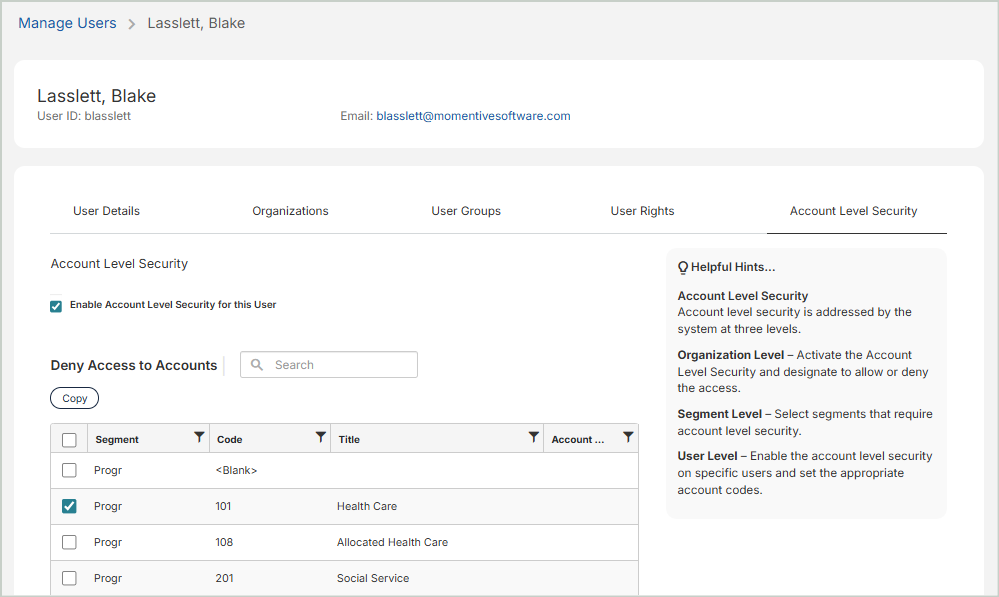Check the Blank code row checkbox
Image resolution: width=999 pixels, height=597 pixels.
(x=69, y=470)
